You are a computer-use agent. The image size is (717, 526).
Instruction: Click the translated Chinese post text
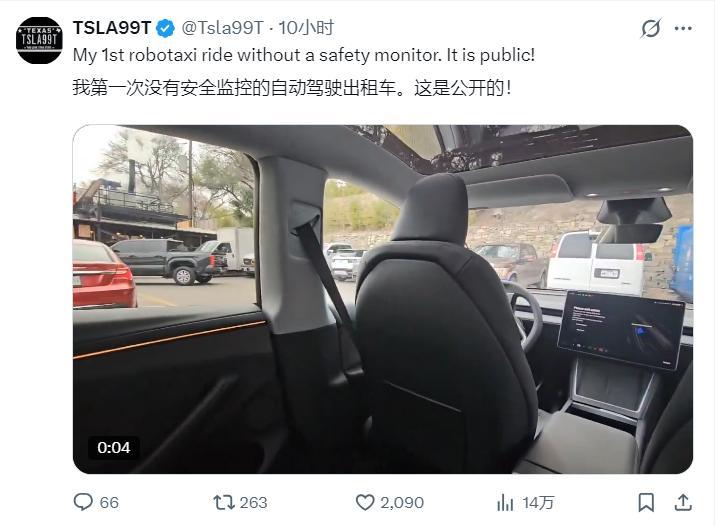[292, 87]
